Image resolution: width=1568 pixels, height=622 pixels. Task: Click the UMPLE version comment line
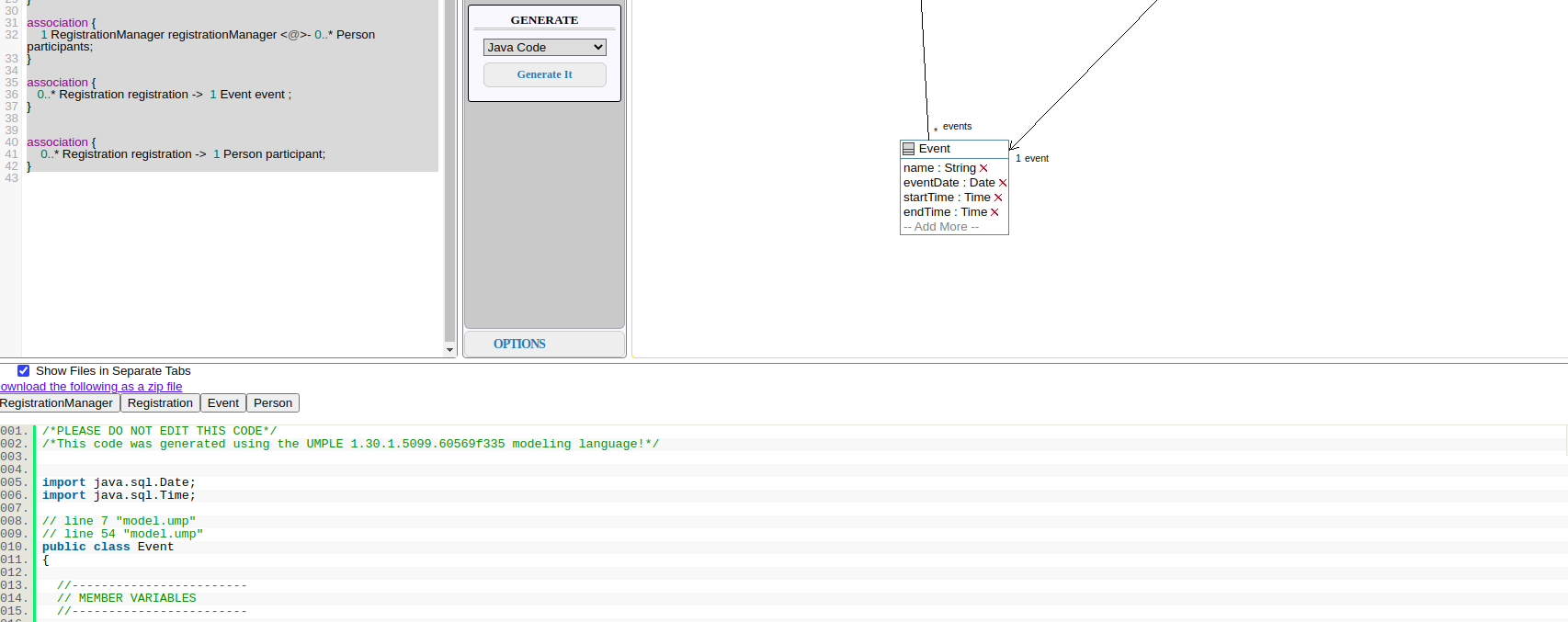pyautogui.click(x=350, y=444)
